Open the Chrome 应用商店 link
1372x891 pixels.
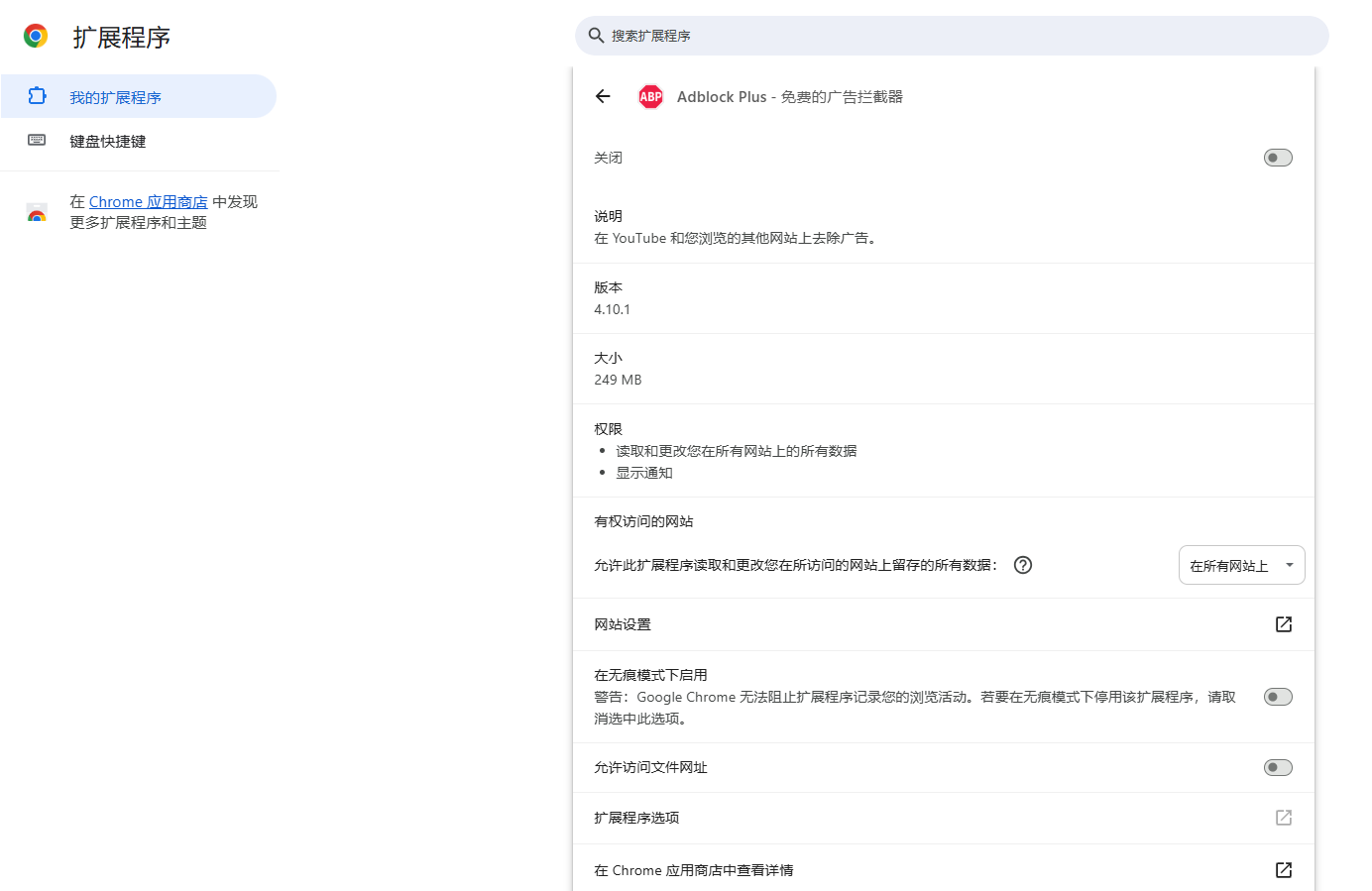(149, 202)
